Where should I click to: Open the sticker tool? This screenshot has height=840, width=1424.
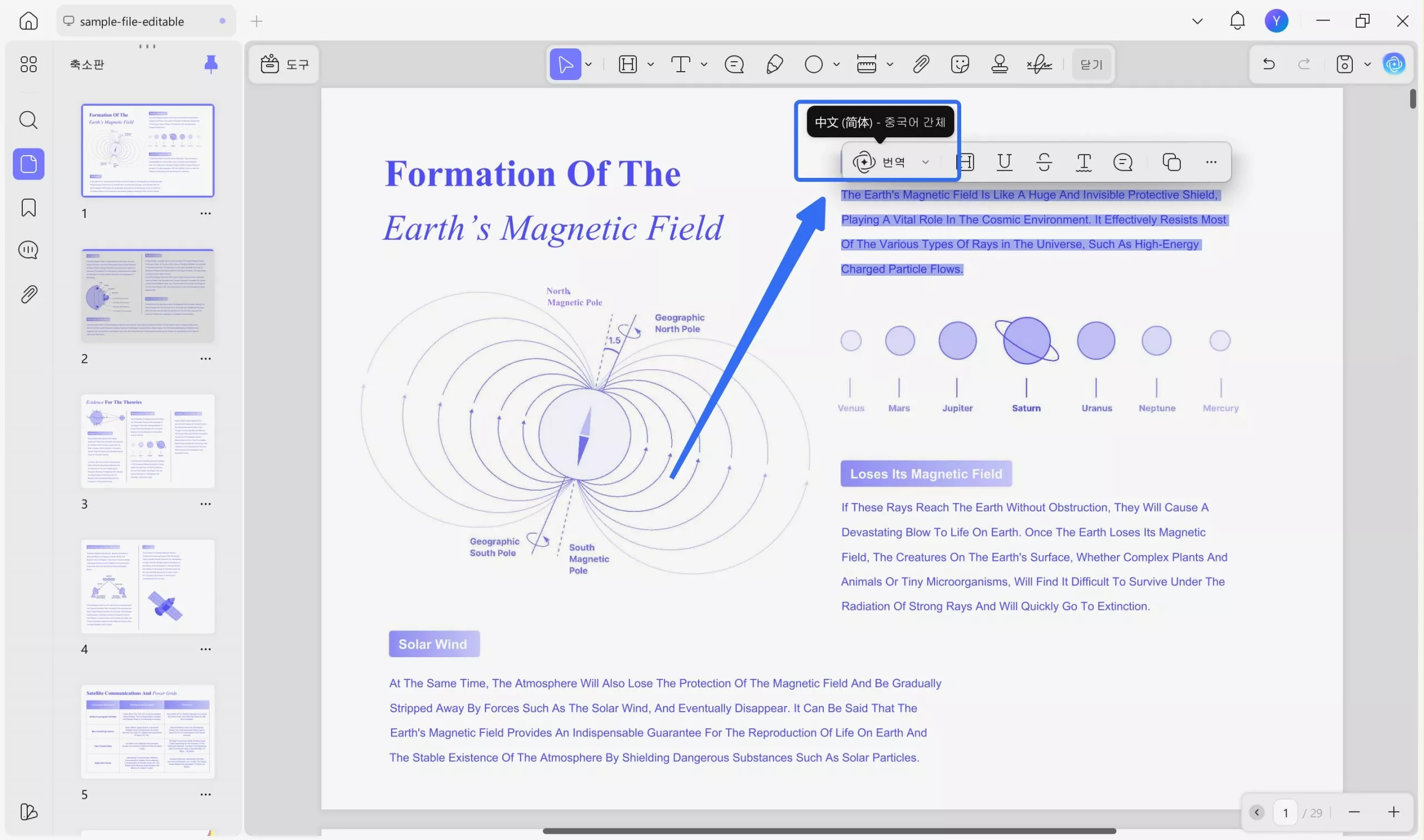(x=960, y=64)
